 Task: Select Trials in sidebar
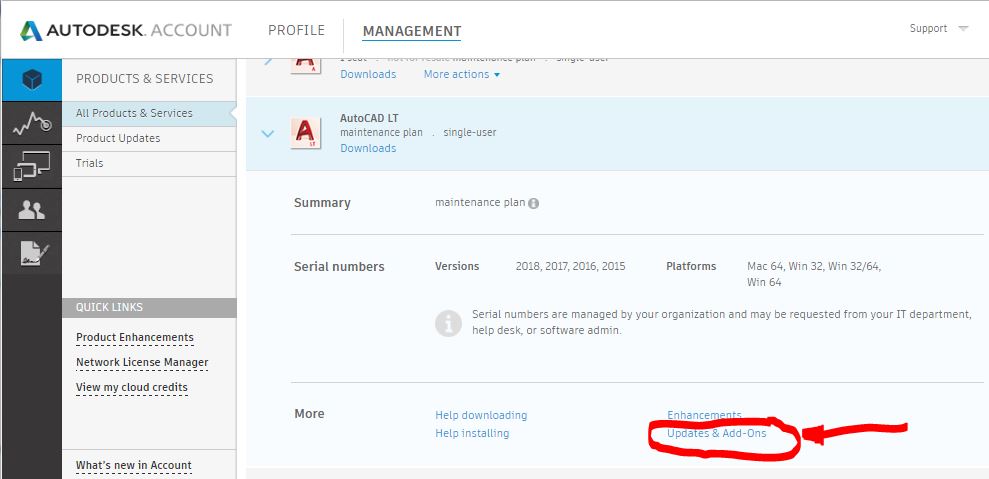pos(149,163)
